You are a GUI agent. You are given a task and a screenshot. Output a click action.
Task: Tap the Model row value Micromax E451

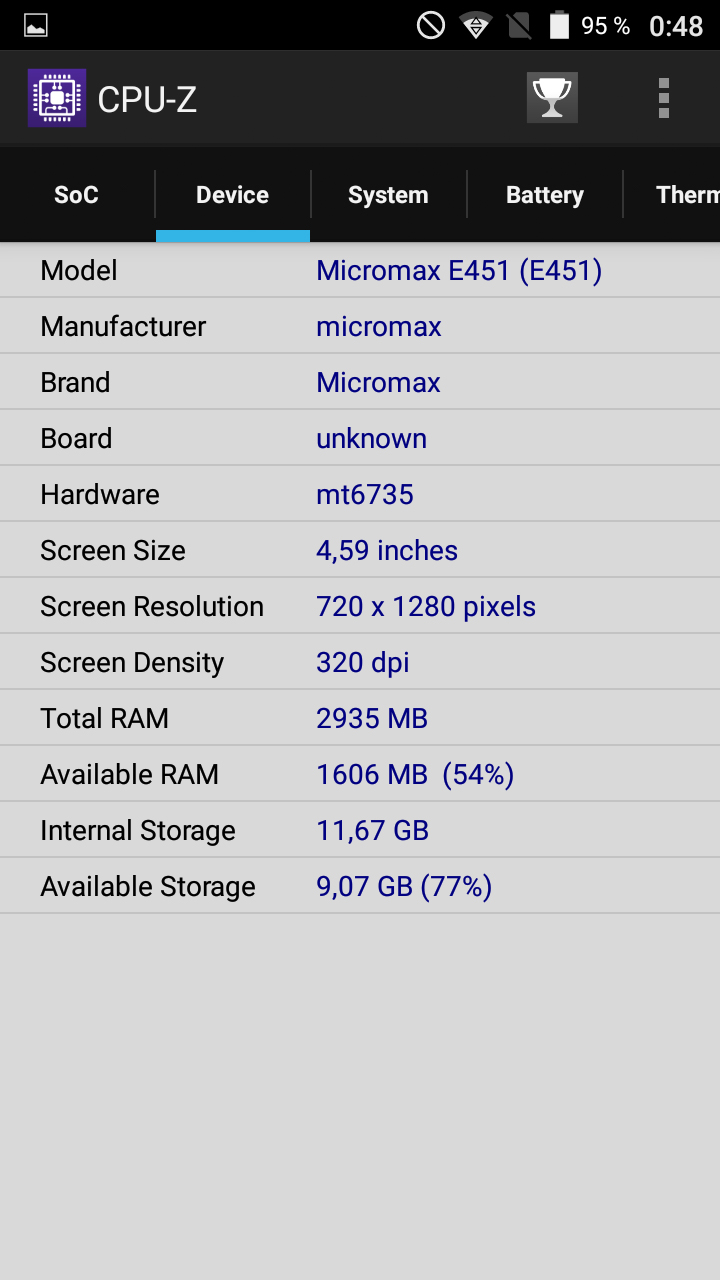click(x=458, y=271)
